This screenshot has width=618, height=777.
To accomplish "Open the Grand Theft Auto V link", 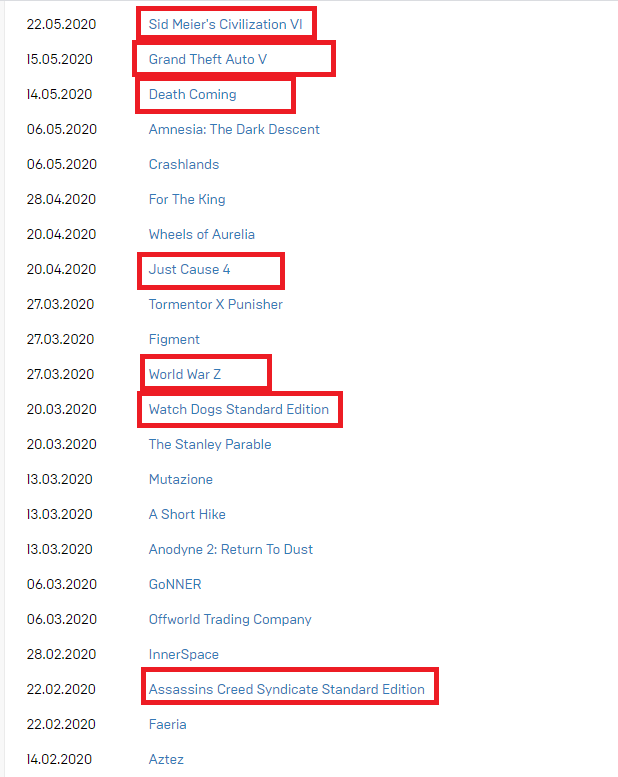I will (x=208, y=59).
